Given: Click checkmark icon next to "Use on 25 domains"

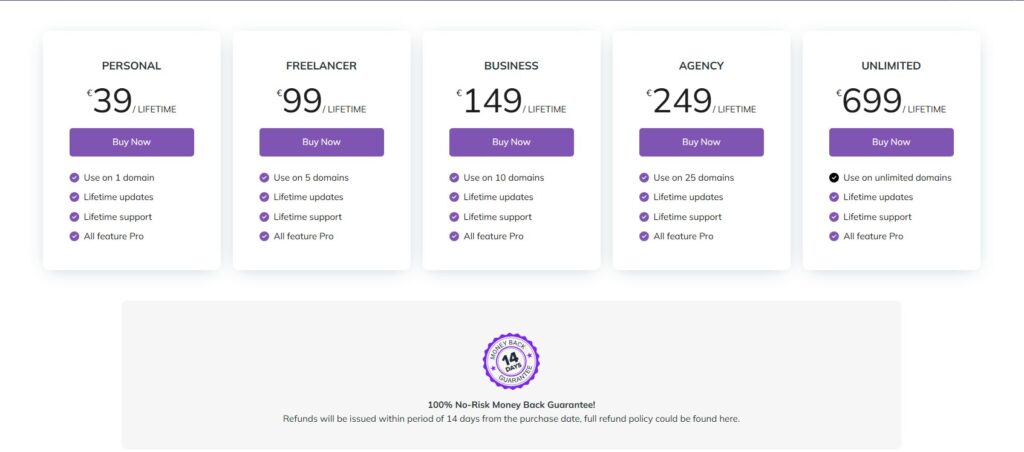Looking at the screenshot, I should 644,178.
